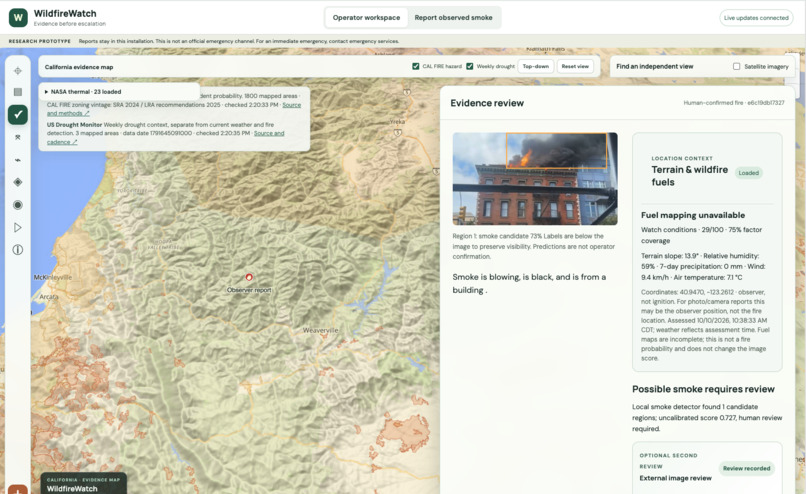Click the play triangle icon in left sidebar
The width and height of the screenshot is (806, 494).
pyautogui.click(x=17, y=227)
